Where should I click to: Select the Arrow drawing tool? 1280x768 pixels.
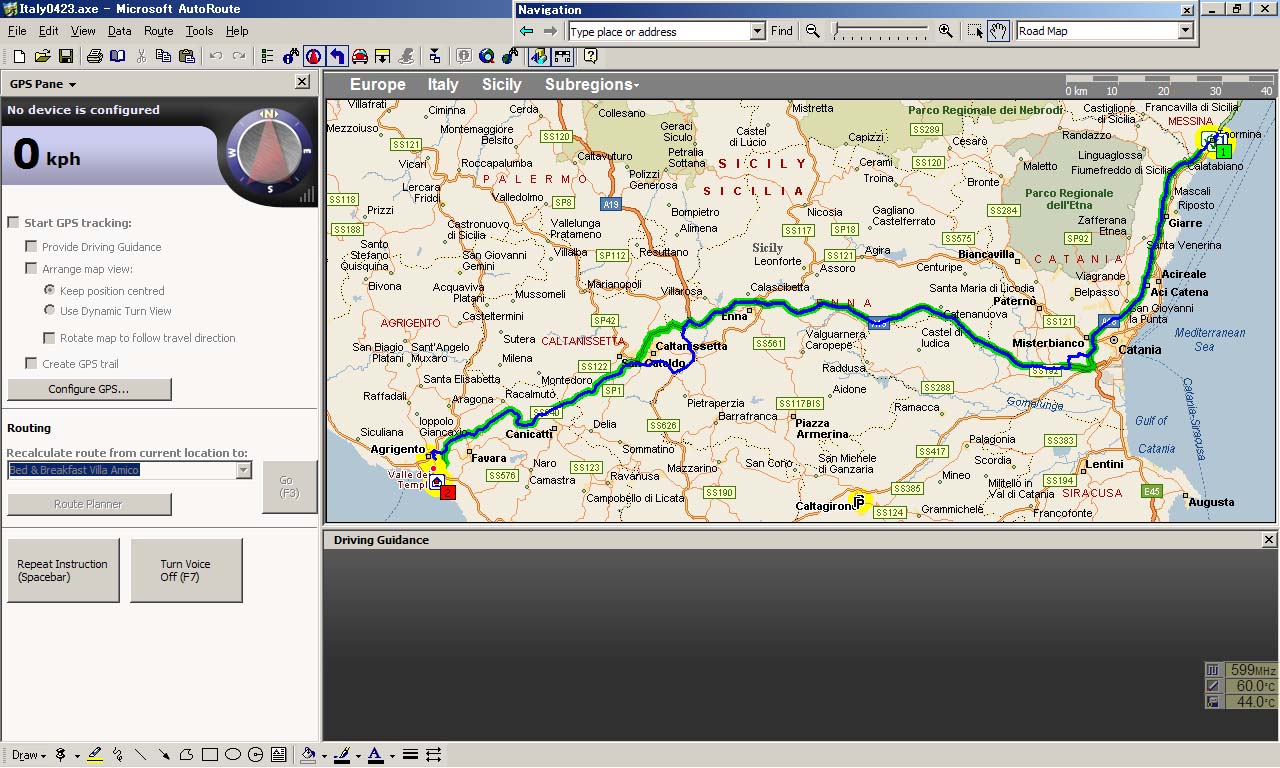tap(163, 755)
